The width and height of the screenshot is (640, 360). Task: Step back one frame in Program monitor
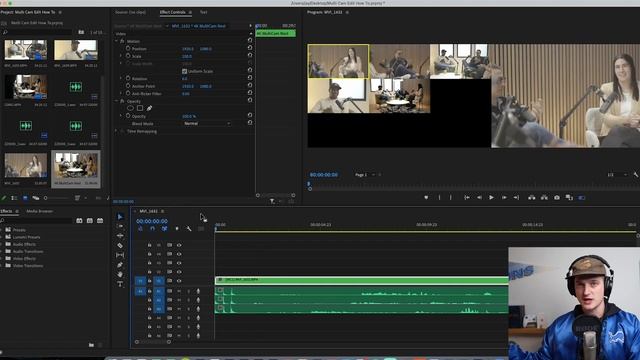(x=479, y=198)
